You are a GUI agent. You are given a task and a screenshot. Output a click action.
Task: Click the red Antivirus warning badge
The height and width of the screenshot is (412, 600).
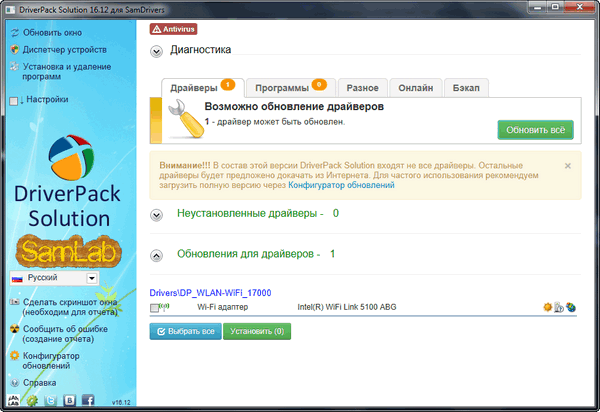(173, 29)
